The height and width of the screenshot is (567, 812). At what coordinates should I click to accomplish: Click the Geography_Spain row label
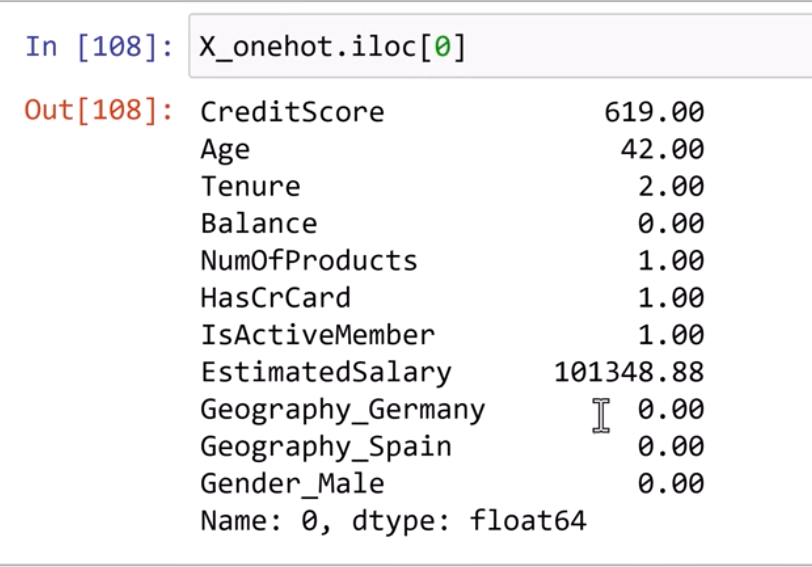(326, 447)
